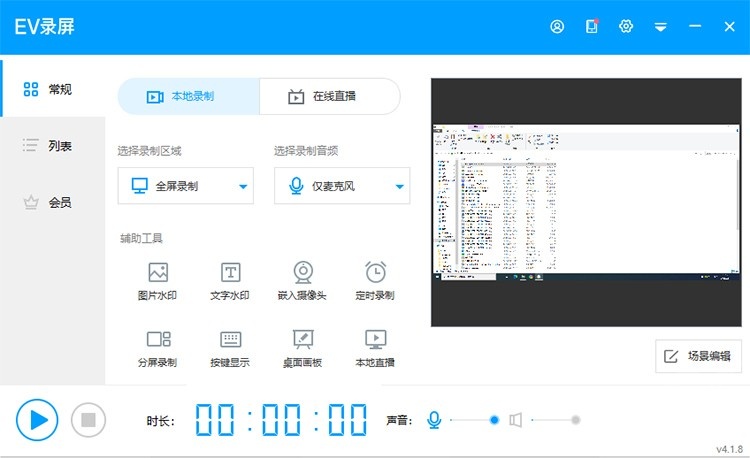Open the 桌面画板 desktop drawing board tool
The height and width of the screenshot is (458, 750).
click(302, 349)
